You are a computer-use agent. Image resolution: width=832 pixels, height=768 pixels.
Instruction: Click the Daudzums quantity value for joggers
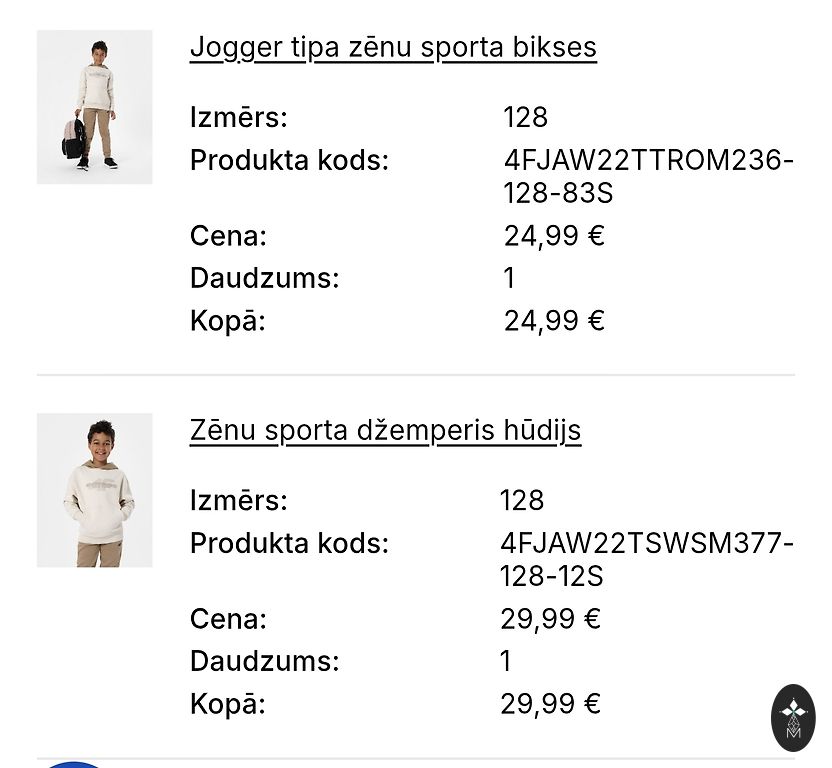coord(509,278)
